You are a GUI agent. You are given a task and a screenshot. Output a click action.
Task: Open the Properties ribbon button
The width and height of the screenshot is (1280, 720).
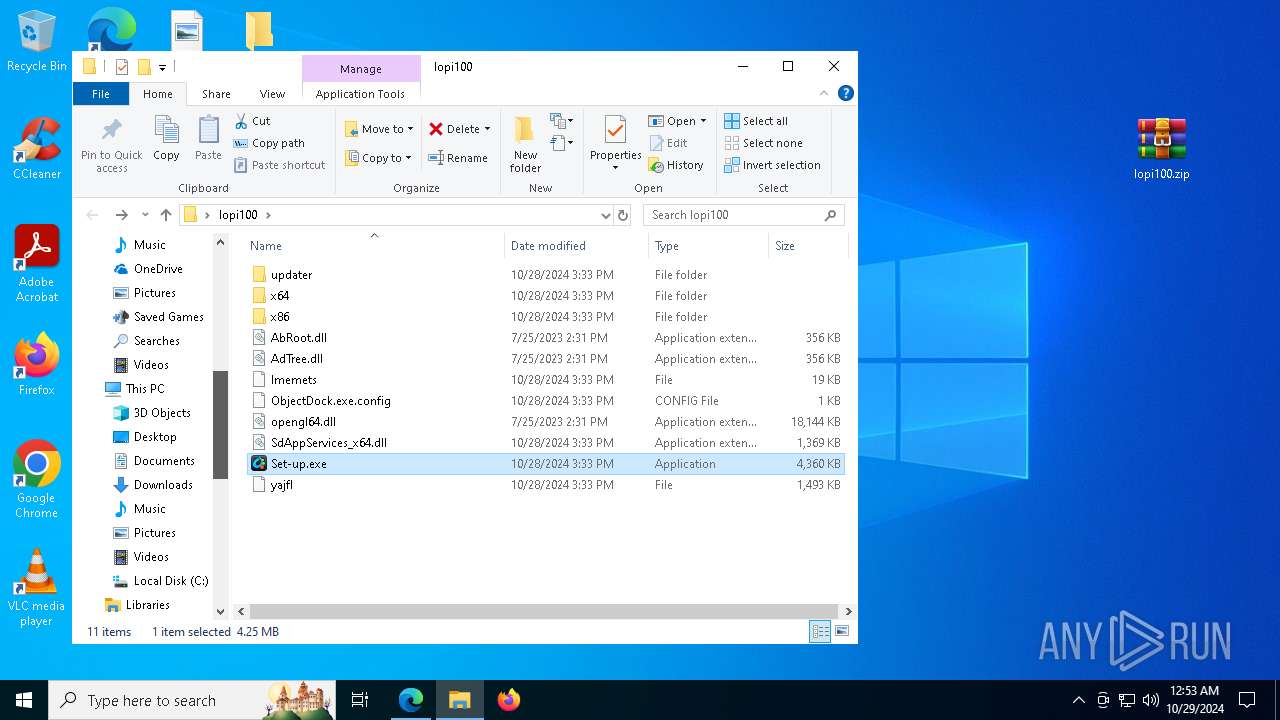[615, 143]
